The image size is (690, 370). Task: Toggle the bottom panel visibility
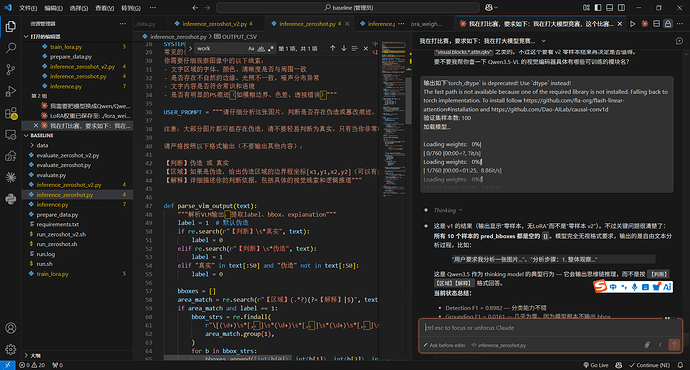pos(609,7)
